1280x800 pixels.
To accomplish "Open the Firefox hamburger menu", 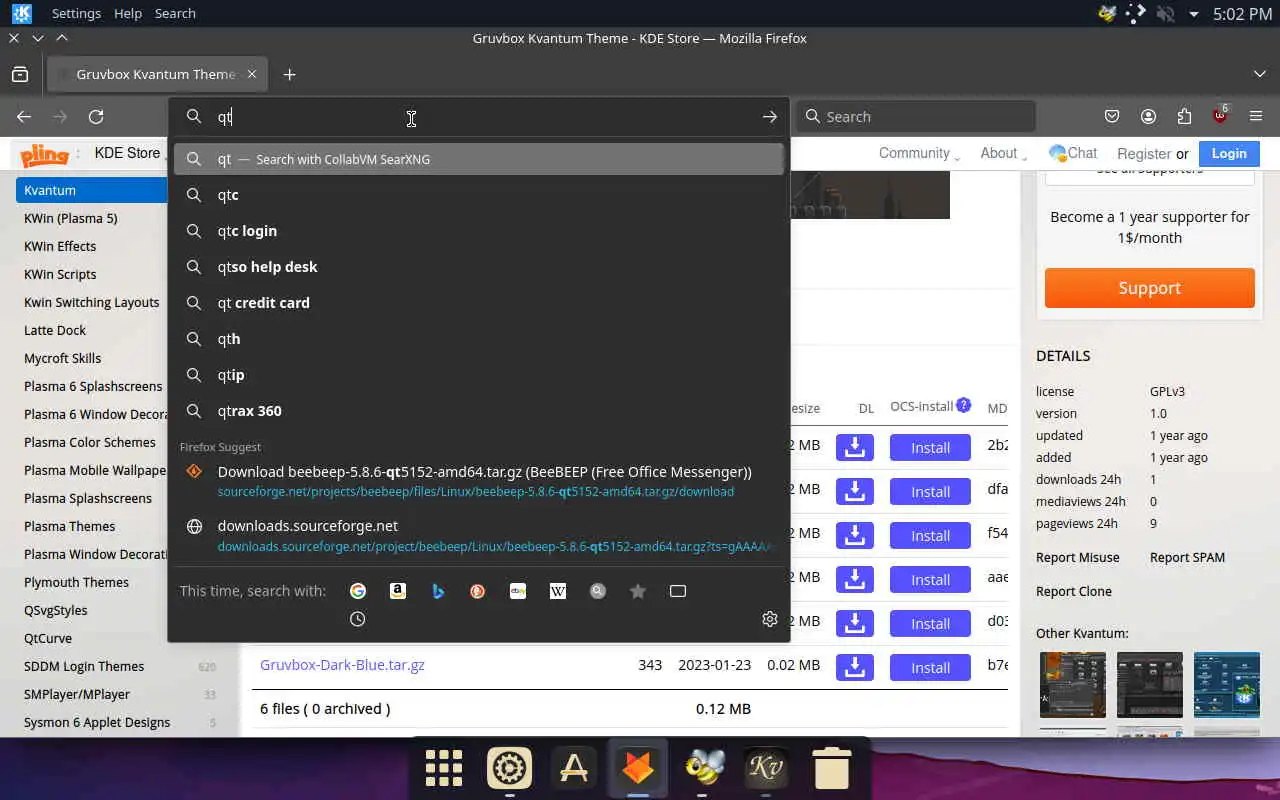I will pos(1256,117).
